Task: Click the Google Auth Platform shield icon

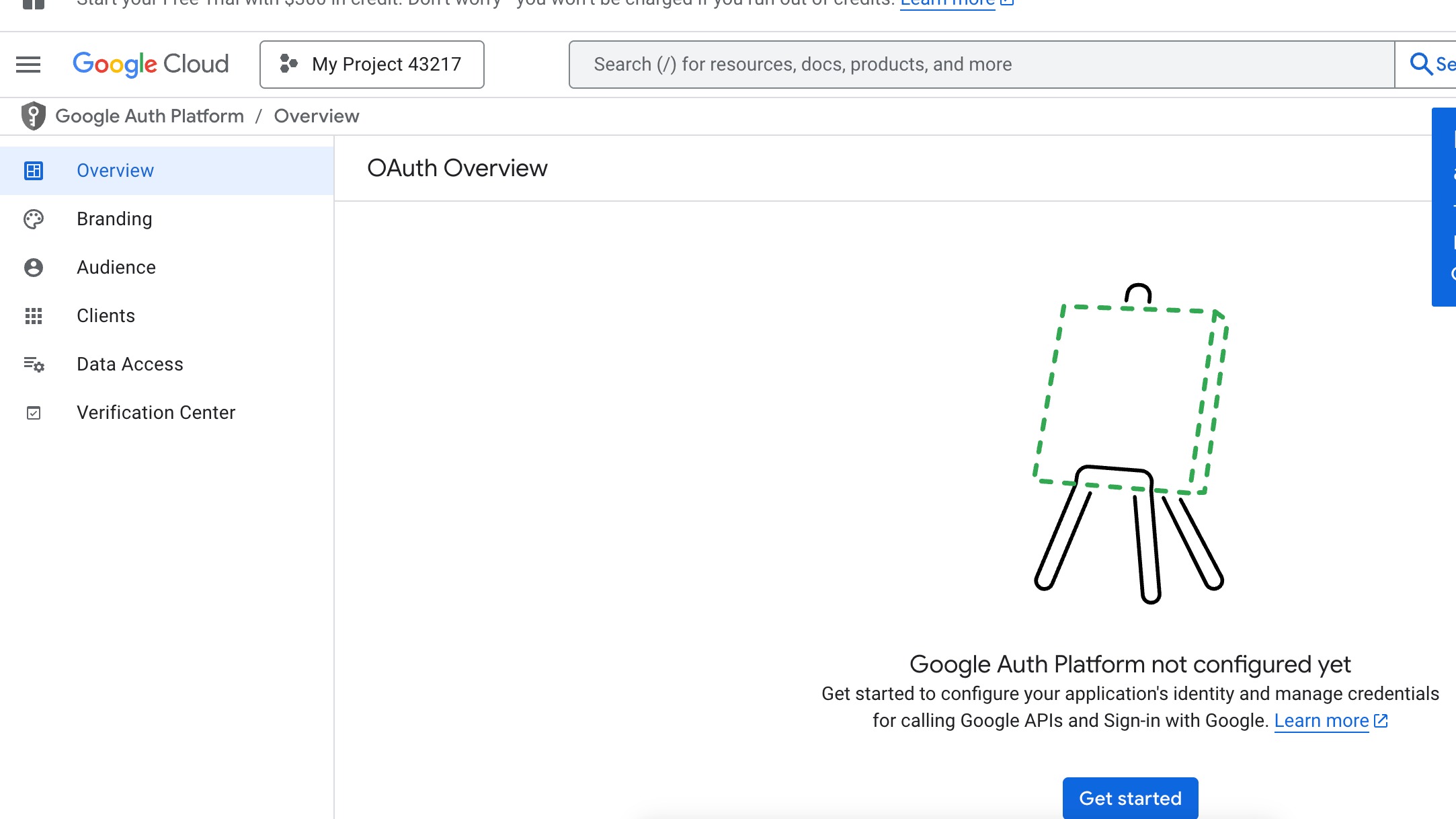Action: click(33, 116)
